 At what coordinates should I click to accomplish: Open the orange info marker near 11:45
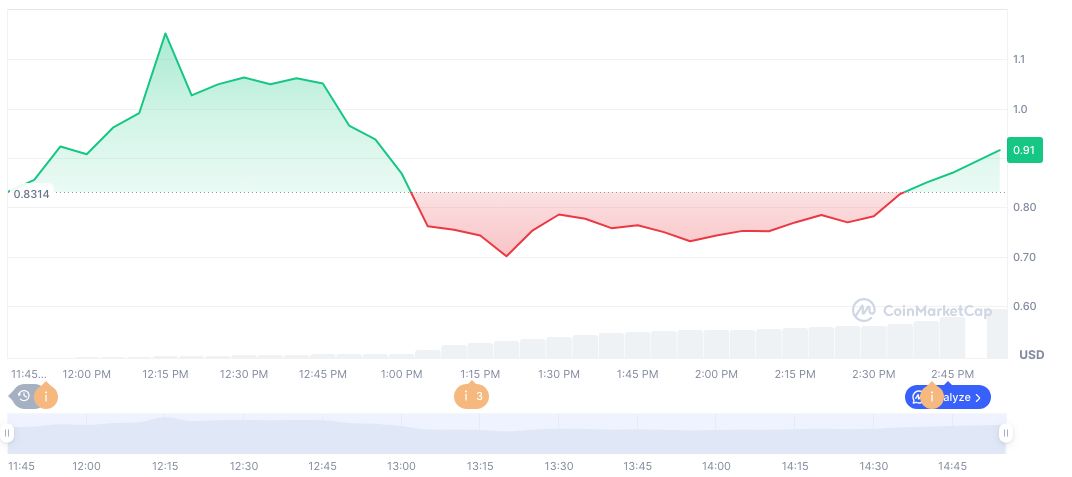45,396
